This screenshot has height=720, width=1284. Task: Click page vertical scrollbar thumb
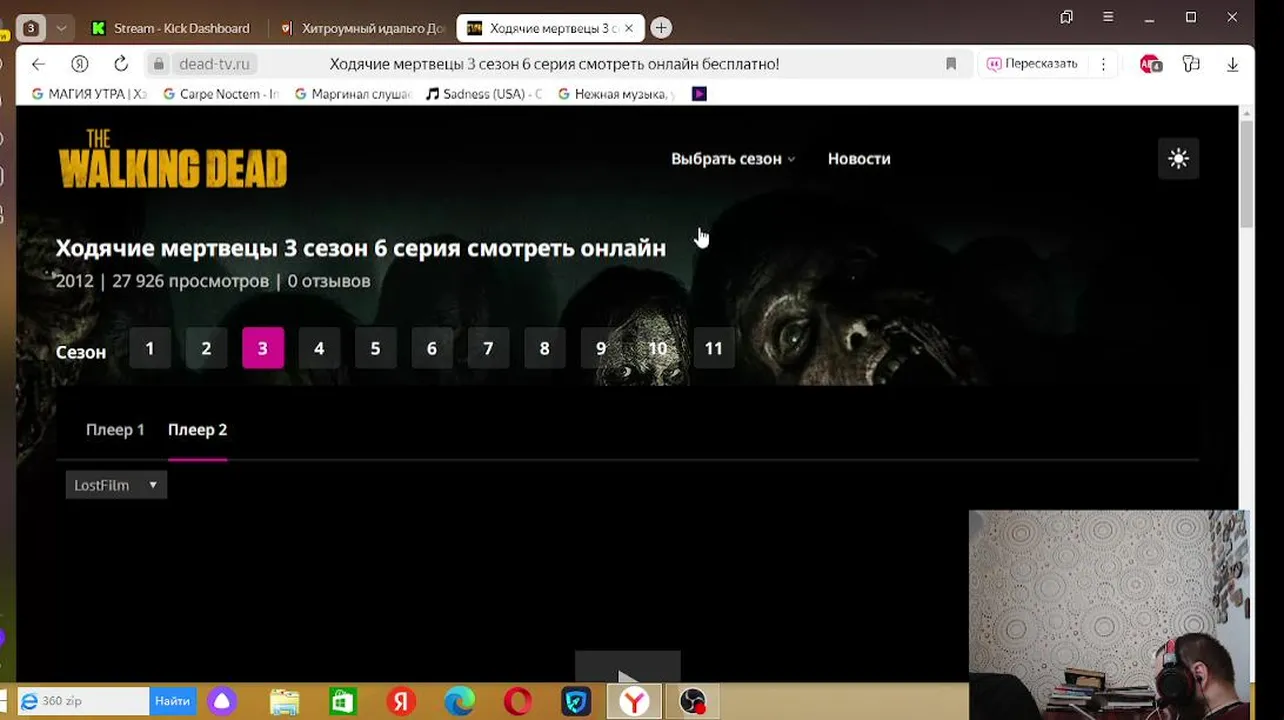1246,173
